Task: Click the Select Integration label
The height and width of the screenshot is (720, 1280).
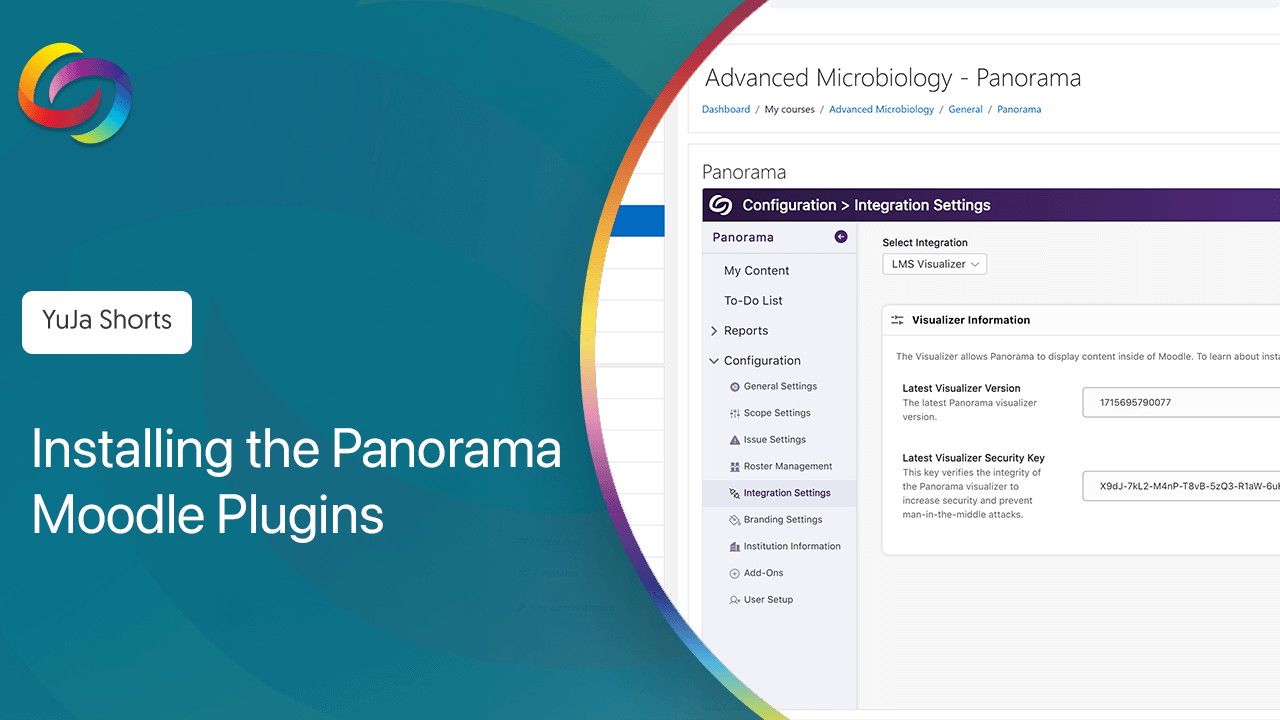Action: (x=925, y=243)
